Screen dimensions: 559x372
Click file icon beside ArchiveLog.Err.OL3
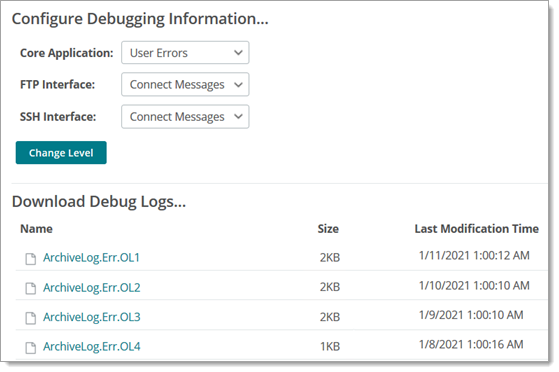point(31,318)
